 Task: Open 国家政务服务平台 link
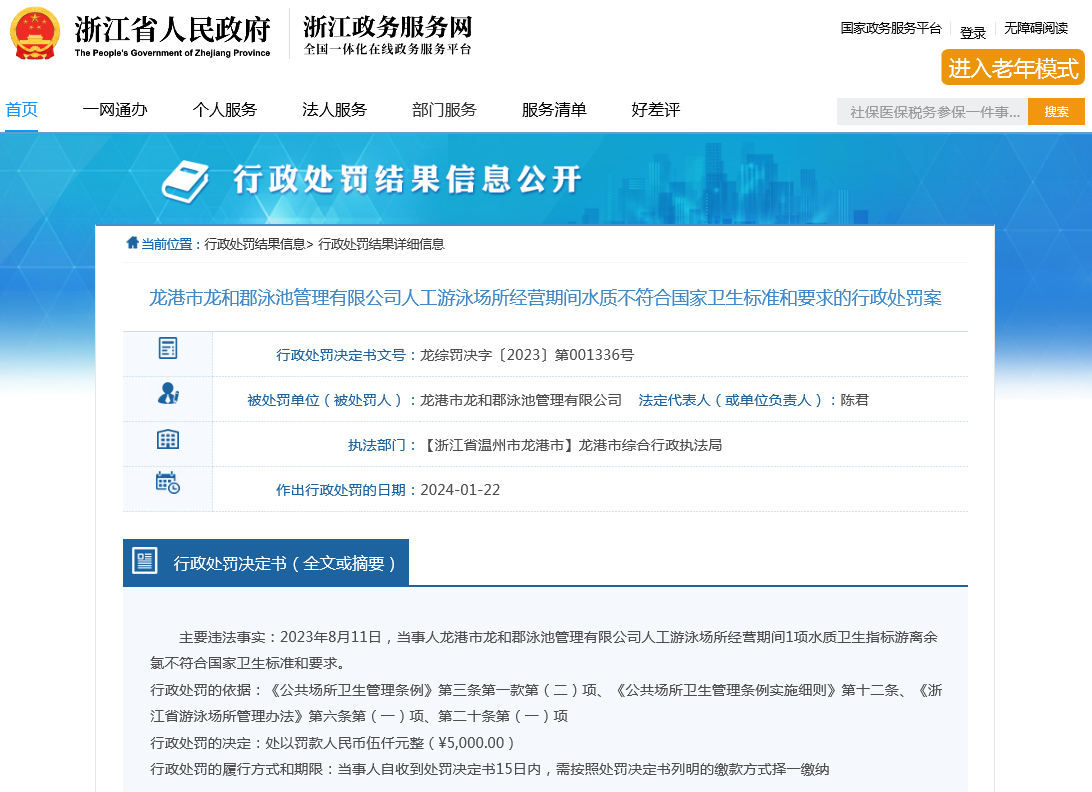891,28
